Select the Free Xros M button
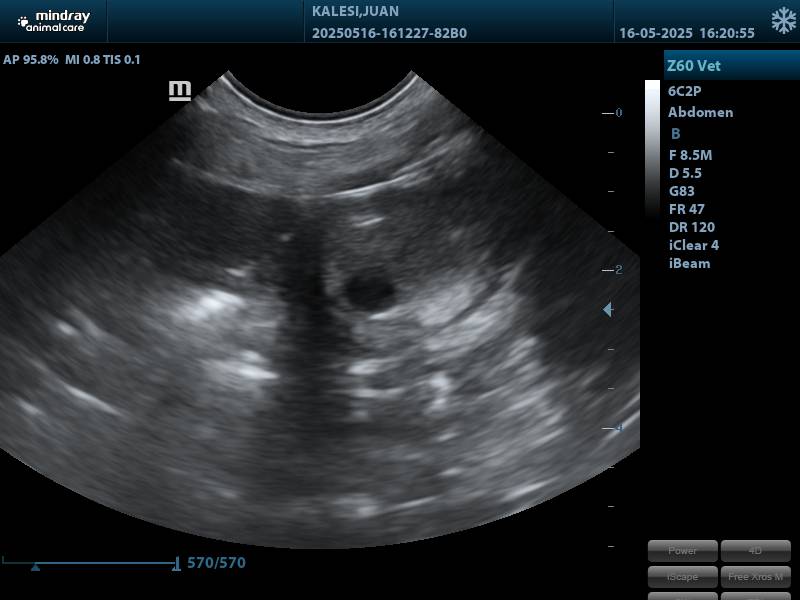 coord(755,577)
